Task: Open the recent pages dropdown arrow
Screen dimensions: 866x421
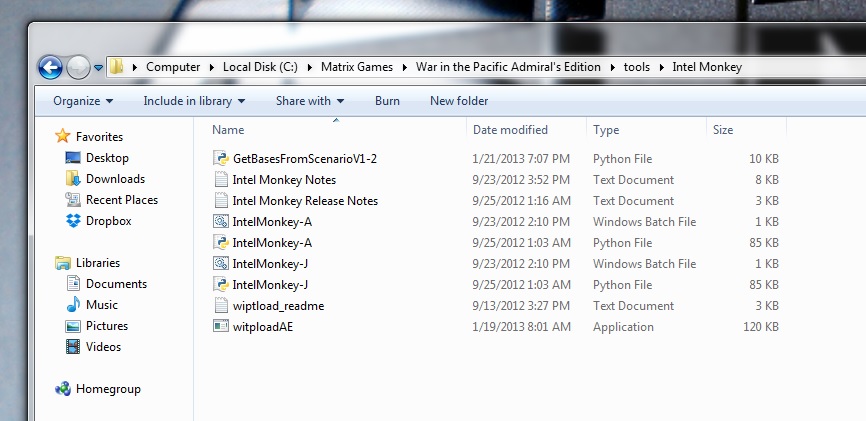Action: coord(98,68)
